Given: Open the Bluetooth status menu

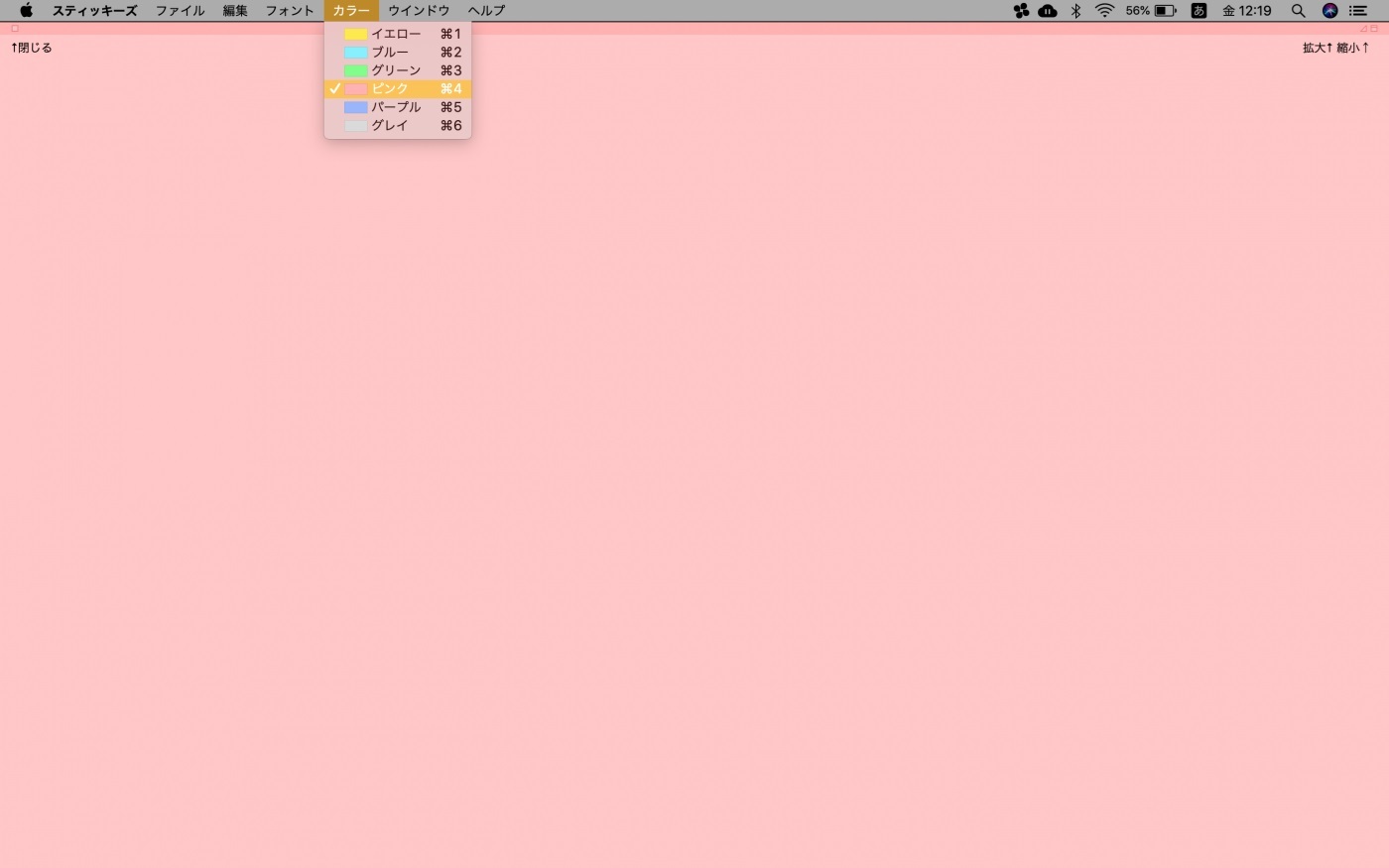Looking at the screenshot, I should coord(1075,11).
